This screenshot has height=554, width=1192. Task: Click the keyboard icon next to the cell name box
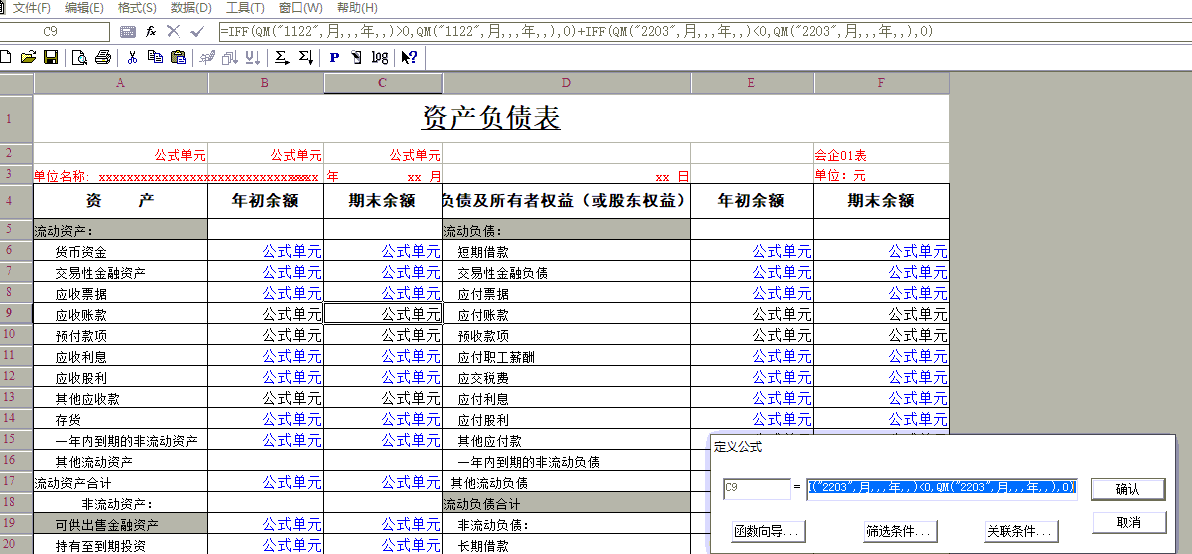coord(128,31)
